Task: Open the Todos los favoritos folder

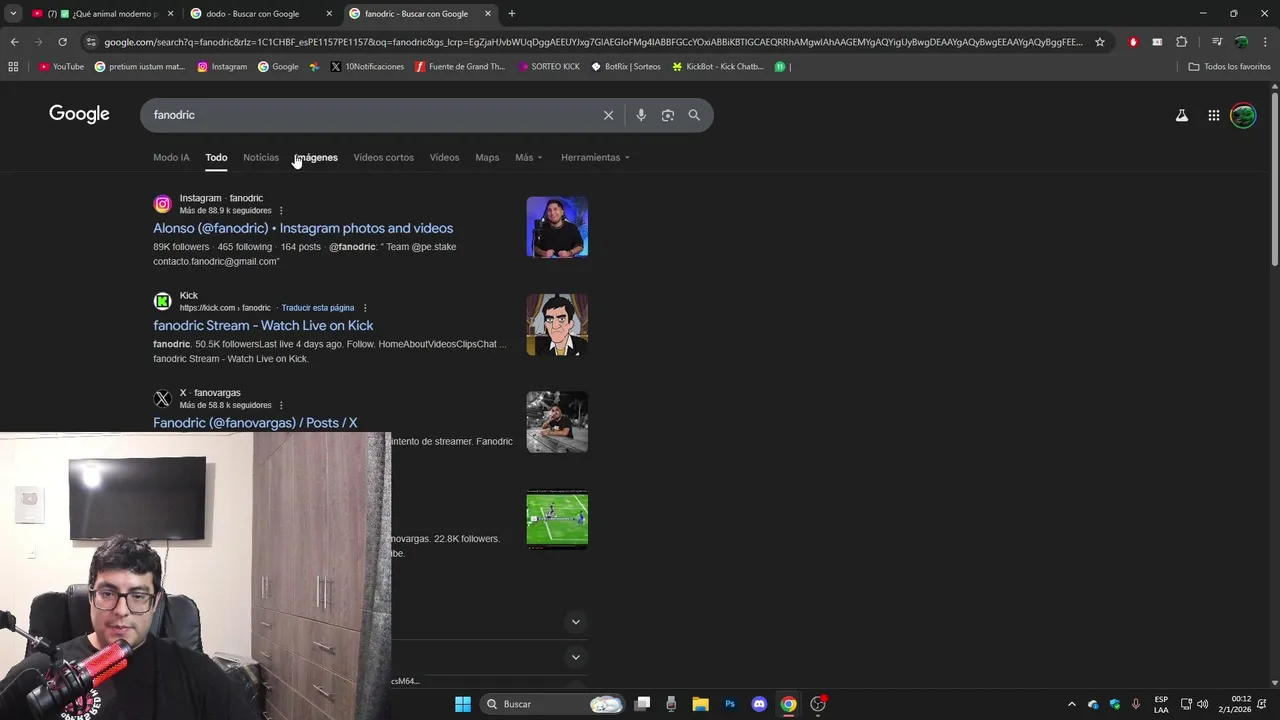Action: 1229,67
